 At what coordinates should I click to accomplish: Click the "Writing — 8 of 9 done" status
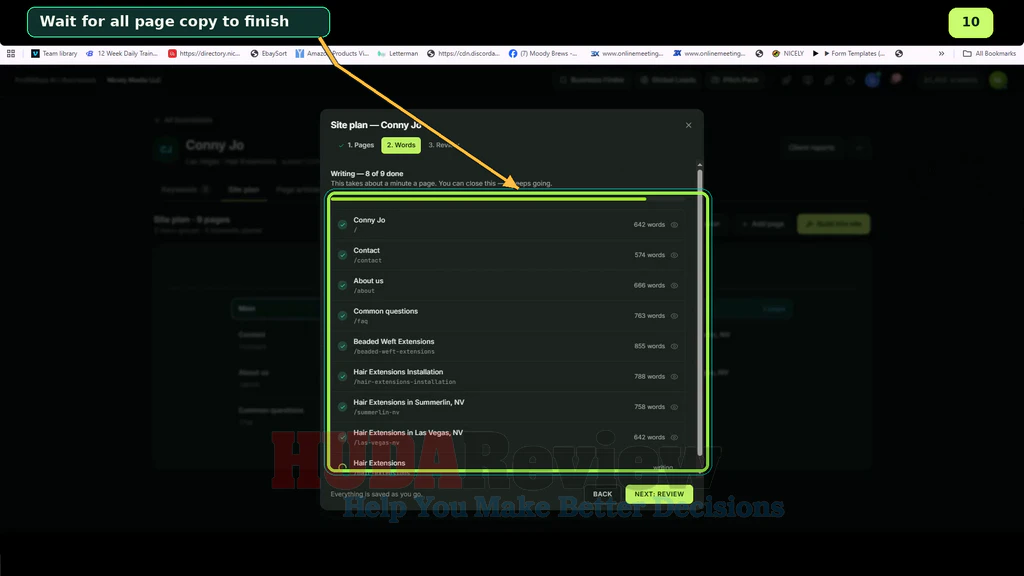point(367,174)
